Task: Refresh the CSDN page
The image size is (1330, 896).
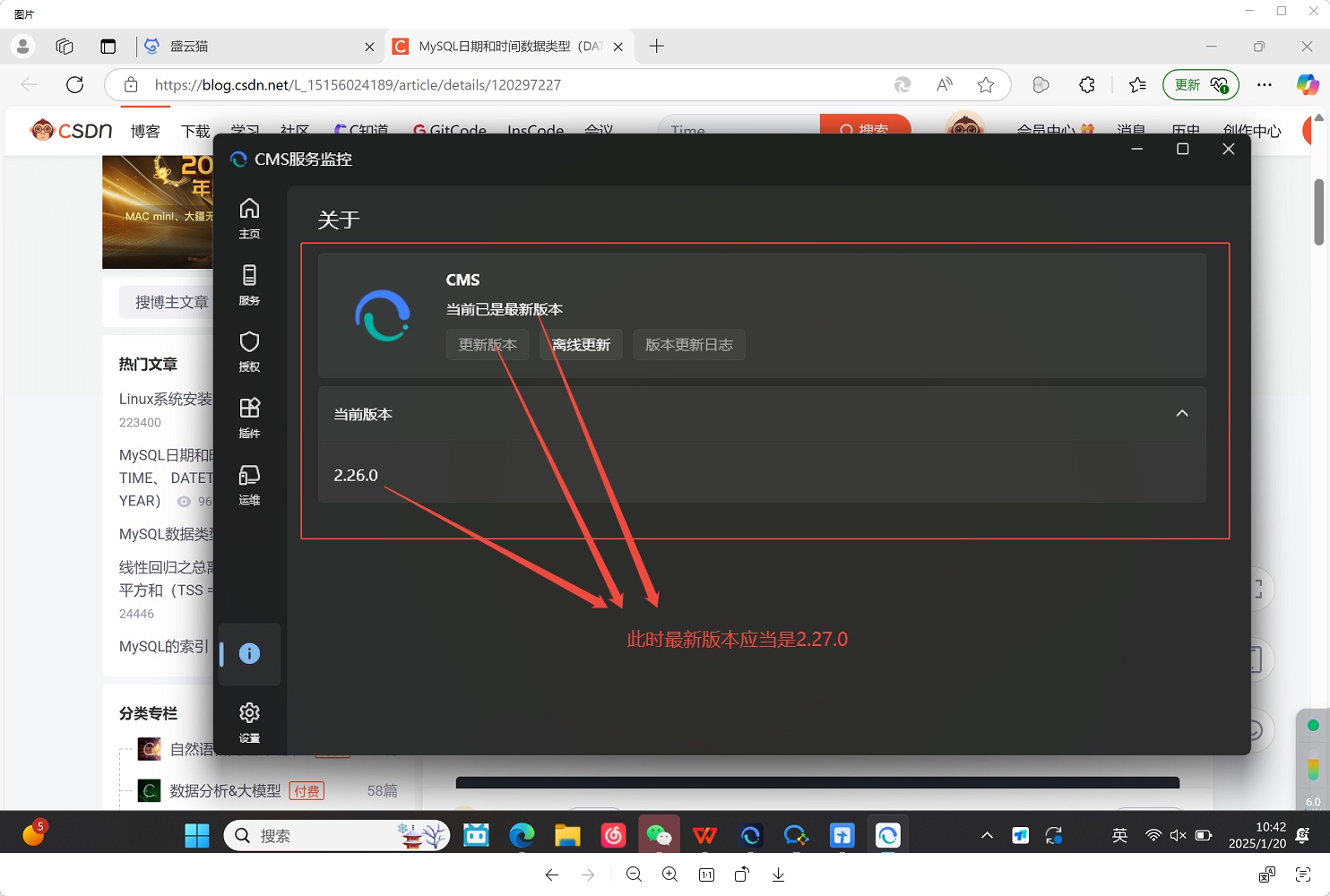Action: 75,84
